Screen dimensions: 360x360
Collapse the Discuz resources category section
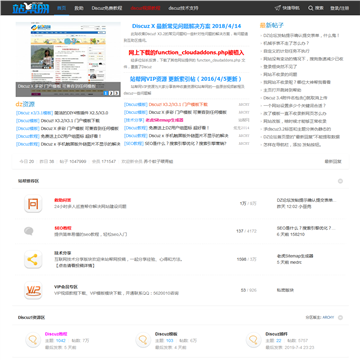click(340, 318)
